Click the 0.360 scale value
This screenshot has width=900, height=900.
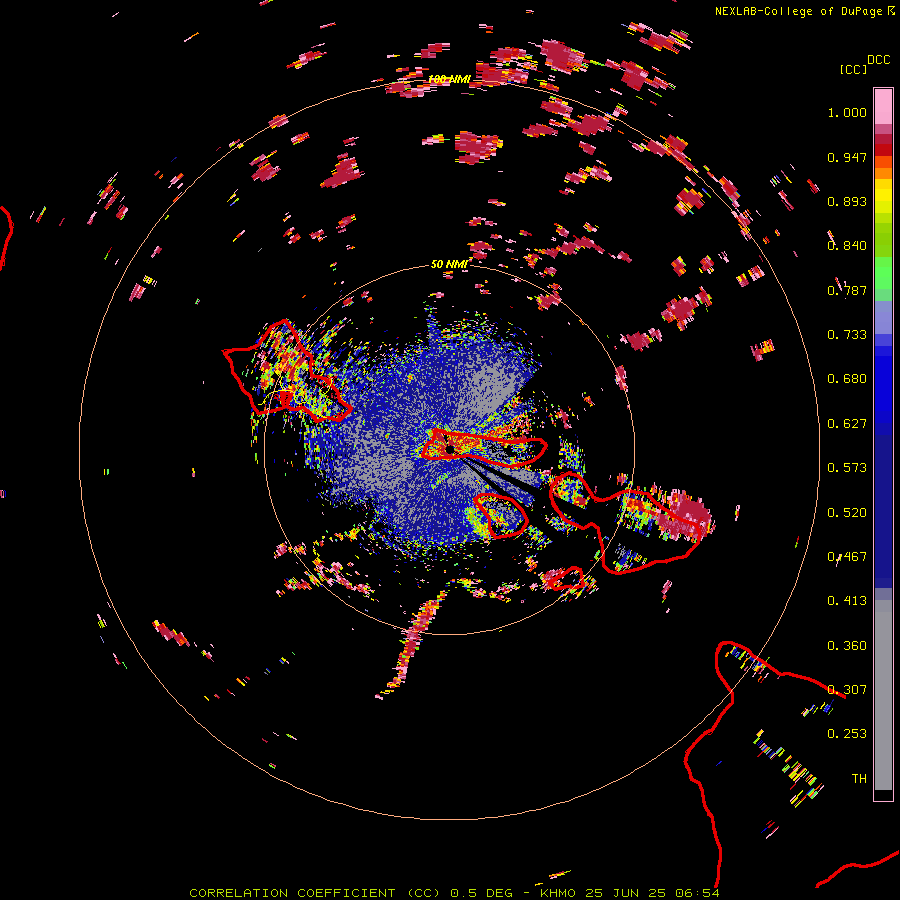coord(847,646)
